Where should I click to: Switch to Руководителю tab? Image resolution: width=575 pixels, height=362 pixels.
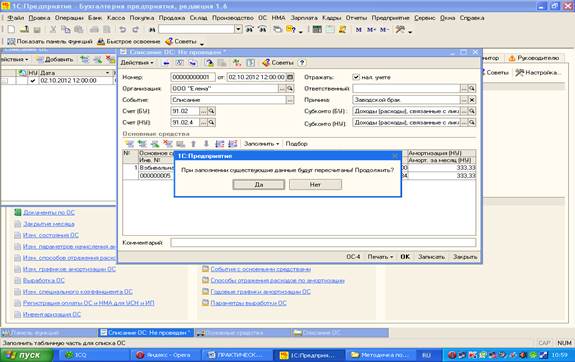point(534,58)
